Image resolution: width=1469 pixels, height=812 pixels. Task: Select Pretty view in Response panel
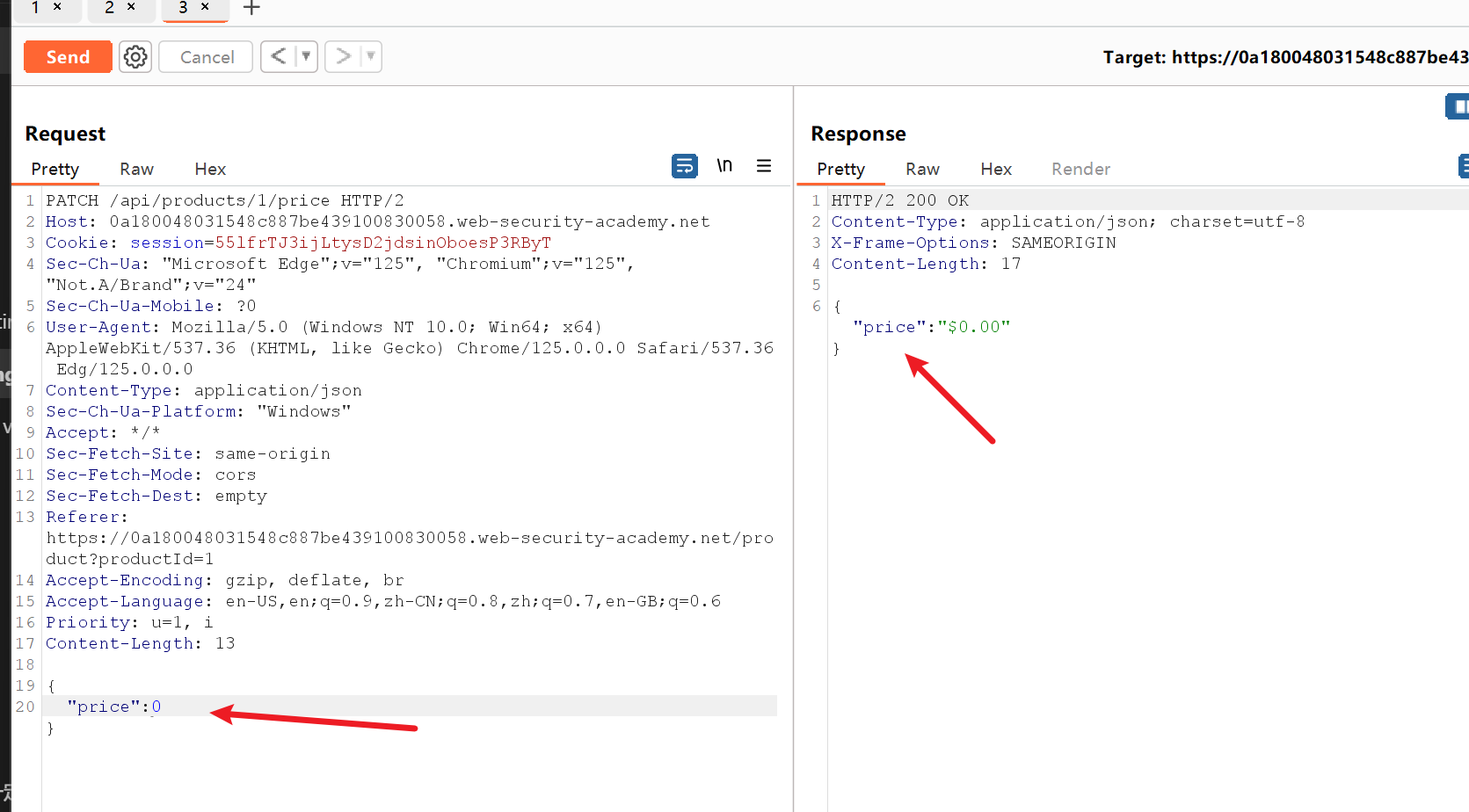click(x=841, y=169)
